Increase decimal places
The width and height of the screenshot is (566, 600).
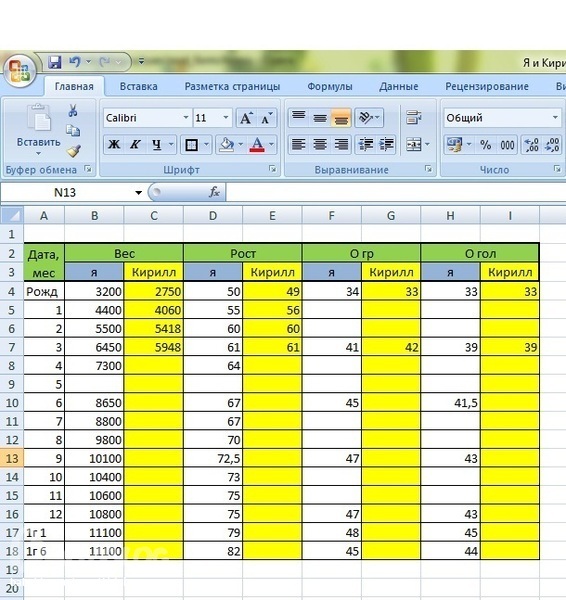tap(532, 145)
